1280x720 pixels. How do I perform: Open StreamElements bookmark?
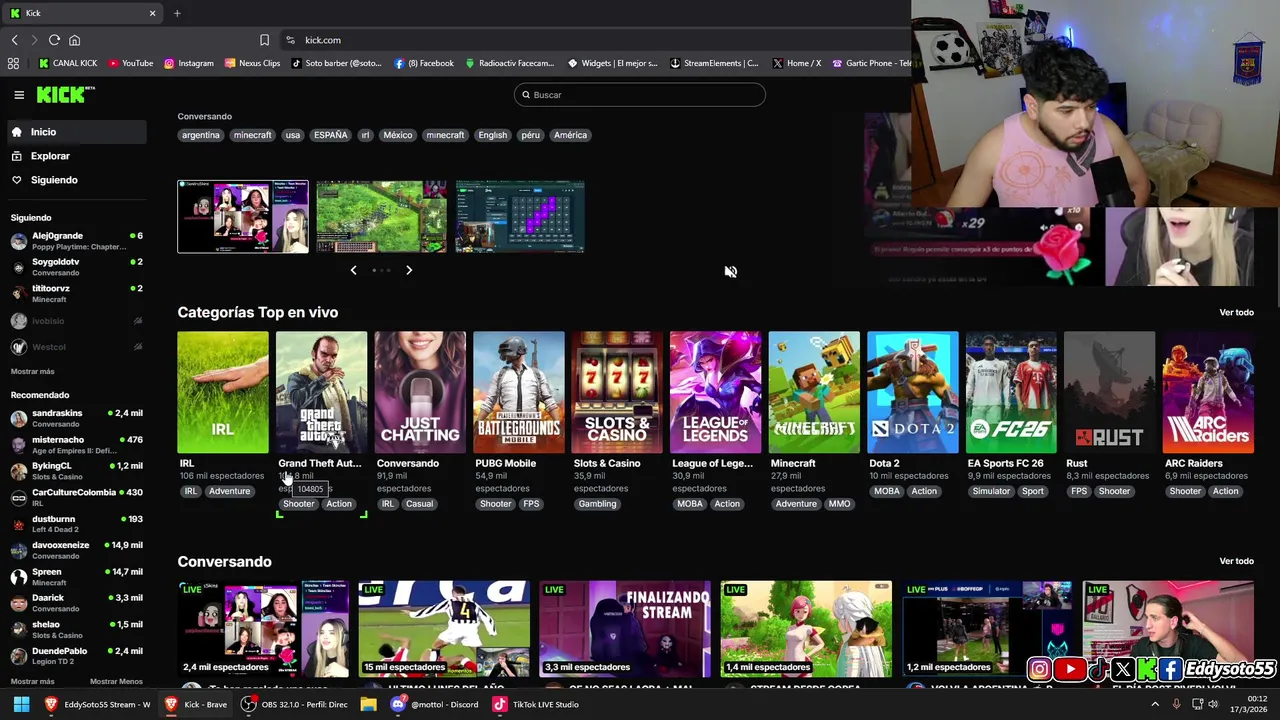pyautogui.click(x=714, y=63)
